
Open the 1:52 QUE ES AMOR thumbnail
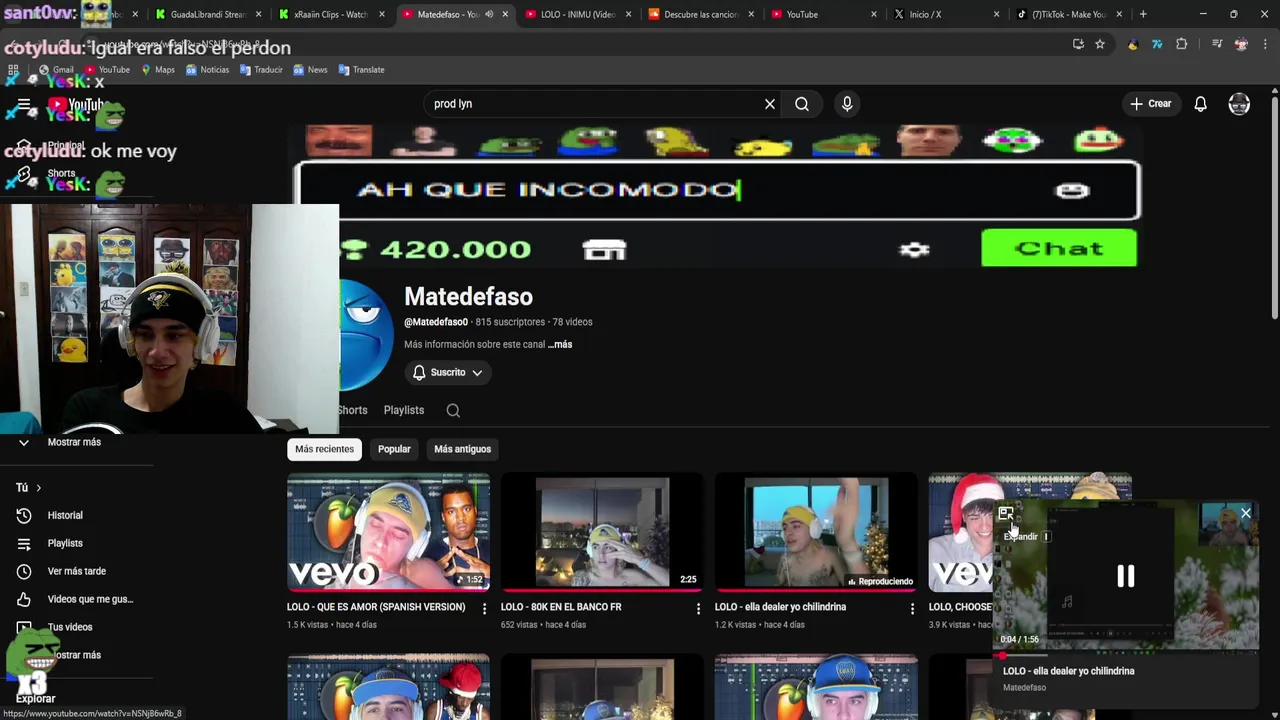(388, 532)
